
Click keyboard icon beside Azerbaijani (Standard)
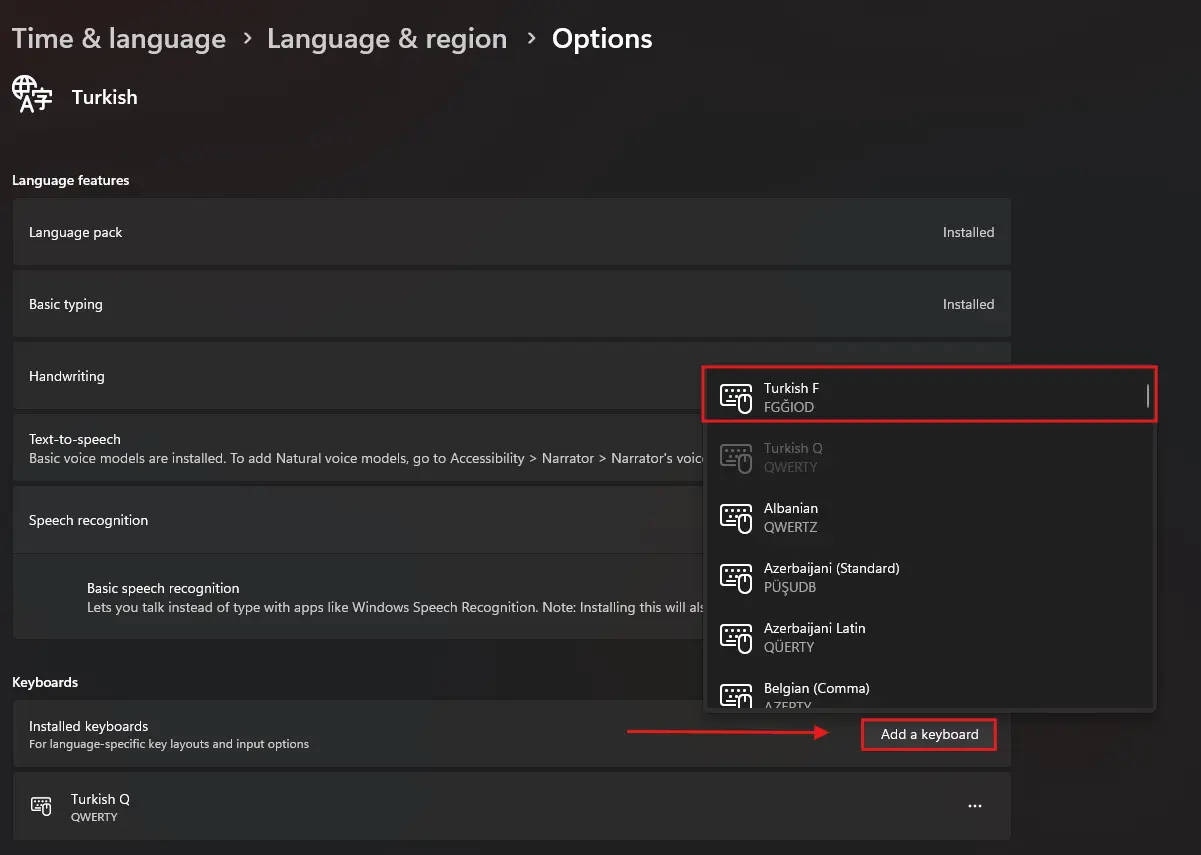736,577
